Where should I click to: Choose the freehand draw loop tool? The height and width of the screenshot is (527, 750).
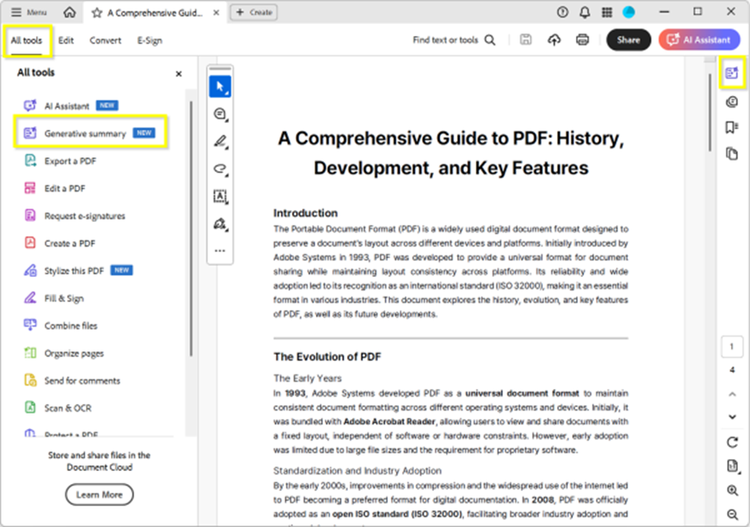tap(220, 169)
